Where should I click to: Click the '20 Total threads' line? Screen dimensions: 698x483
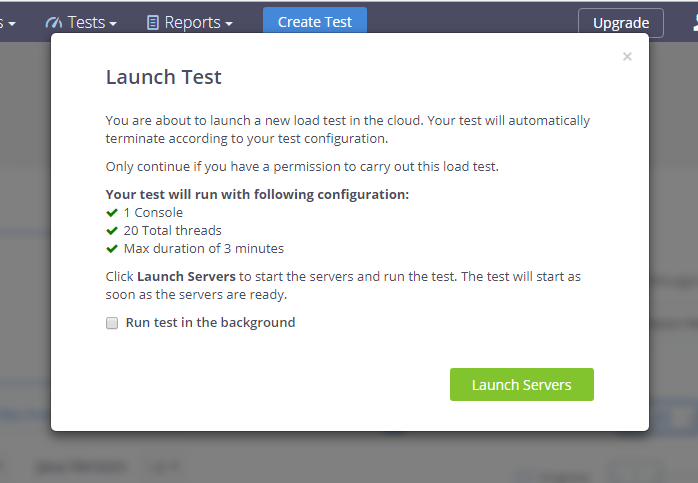[172, 231]
